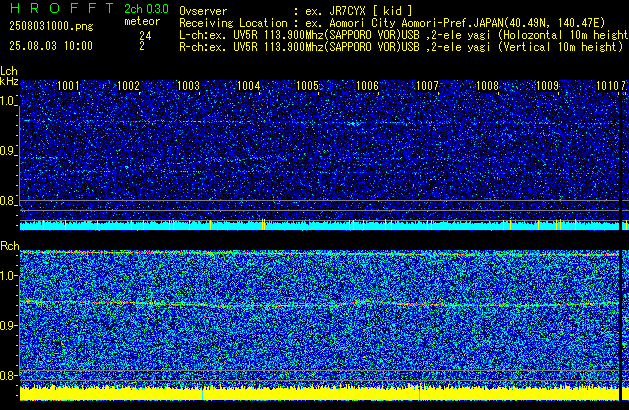Click the Lch 0.8 kHz axis label
This screenshot has height=410, width=629.
[x=8, y=201]
